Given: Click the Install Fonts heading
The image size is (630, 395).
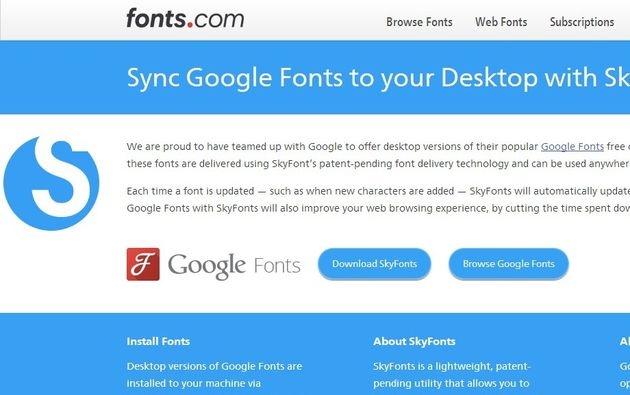Looking at the screenshot, I should [x=158, y=342].
